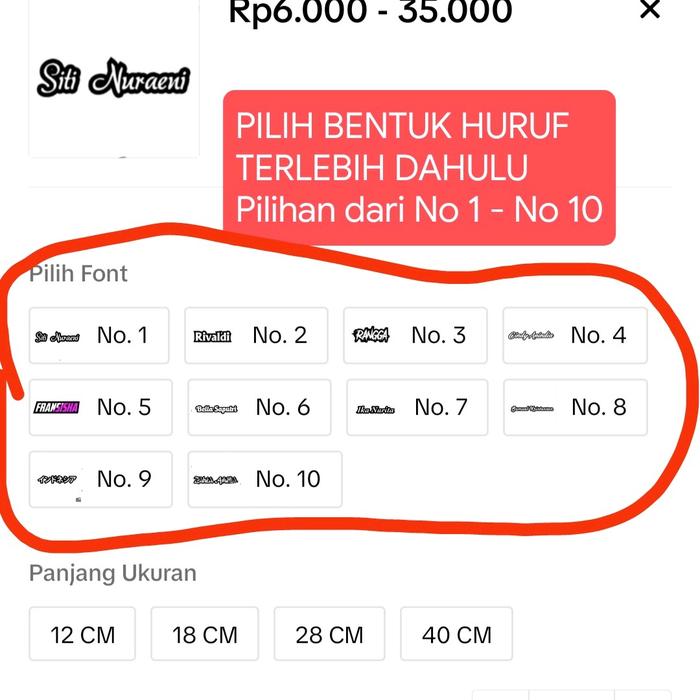Click the Fransisha font sample icon
700x700 pixels.
[57, 407]
